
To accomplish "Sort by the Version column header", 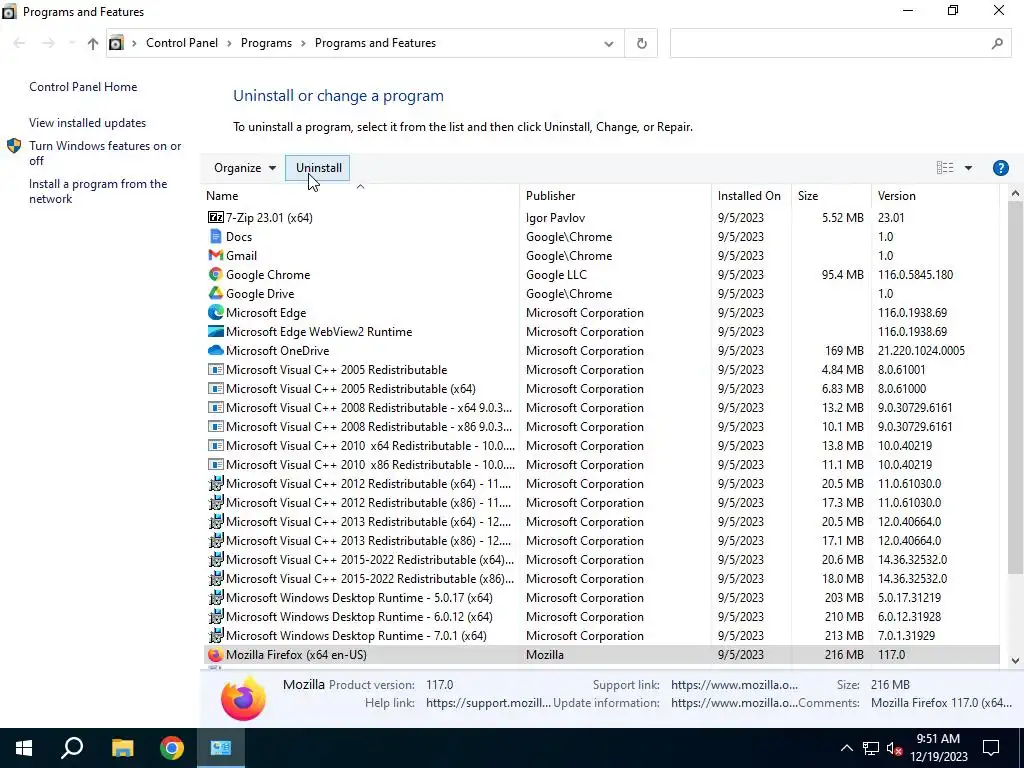I will pyautogui.click(x=935, y=195).
